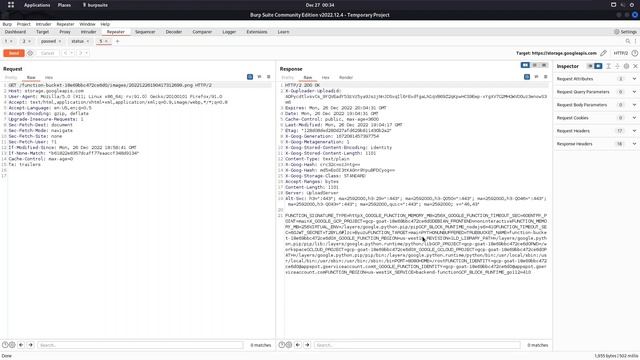Expand Request Headers section
640x360 pixels.
596,131
